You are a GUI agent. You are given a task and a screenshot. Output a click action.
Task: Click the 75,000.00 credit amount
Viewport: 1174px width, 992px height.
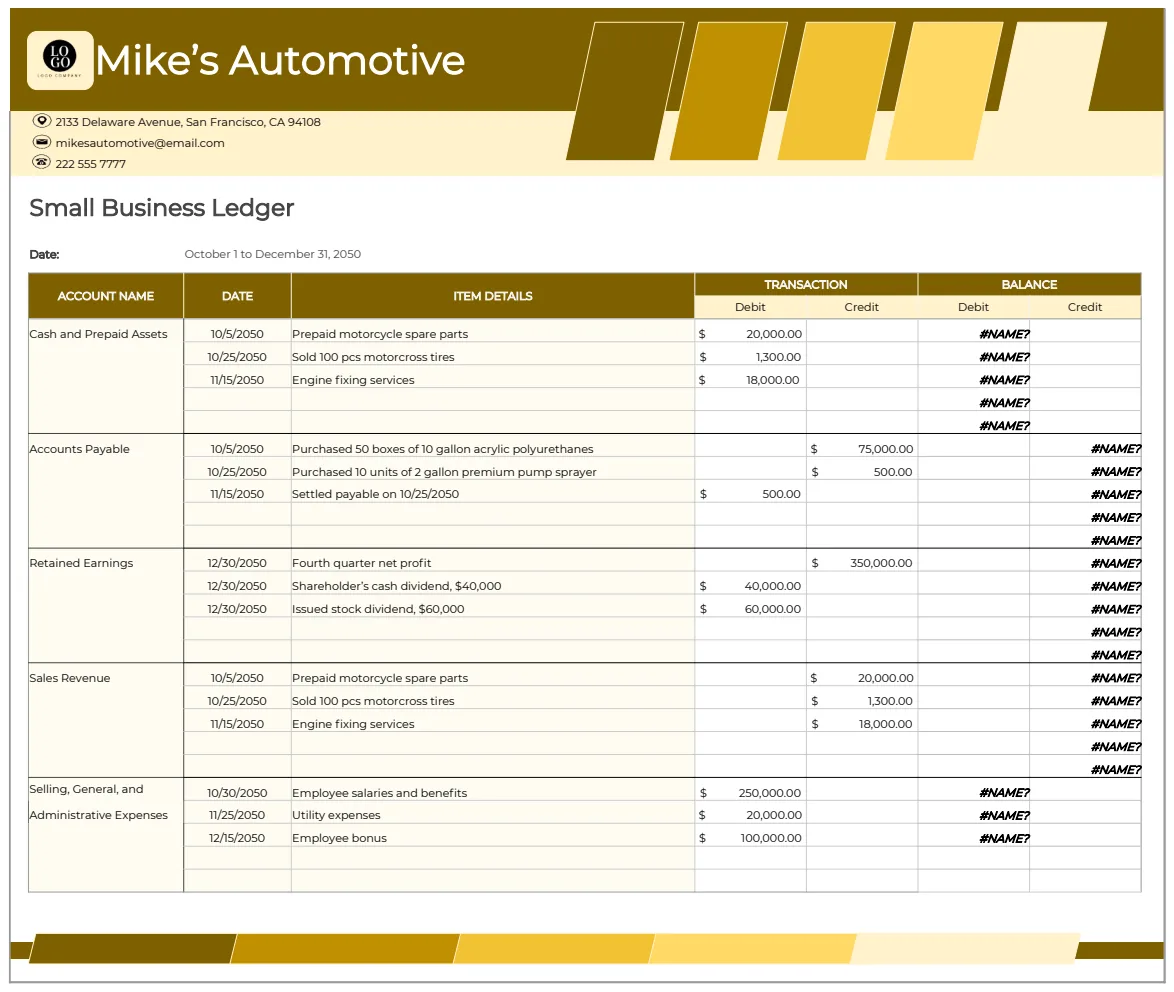click(x=862, y=449)
